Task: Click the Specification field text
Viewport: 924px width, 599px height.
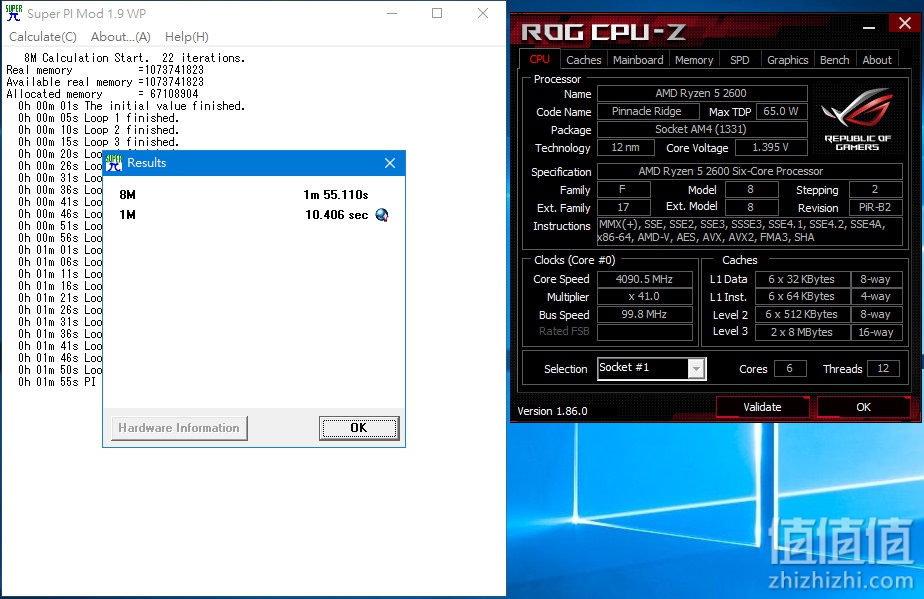Action: click(x=750, y=172)
